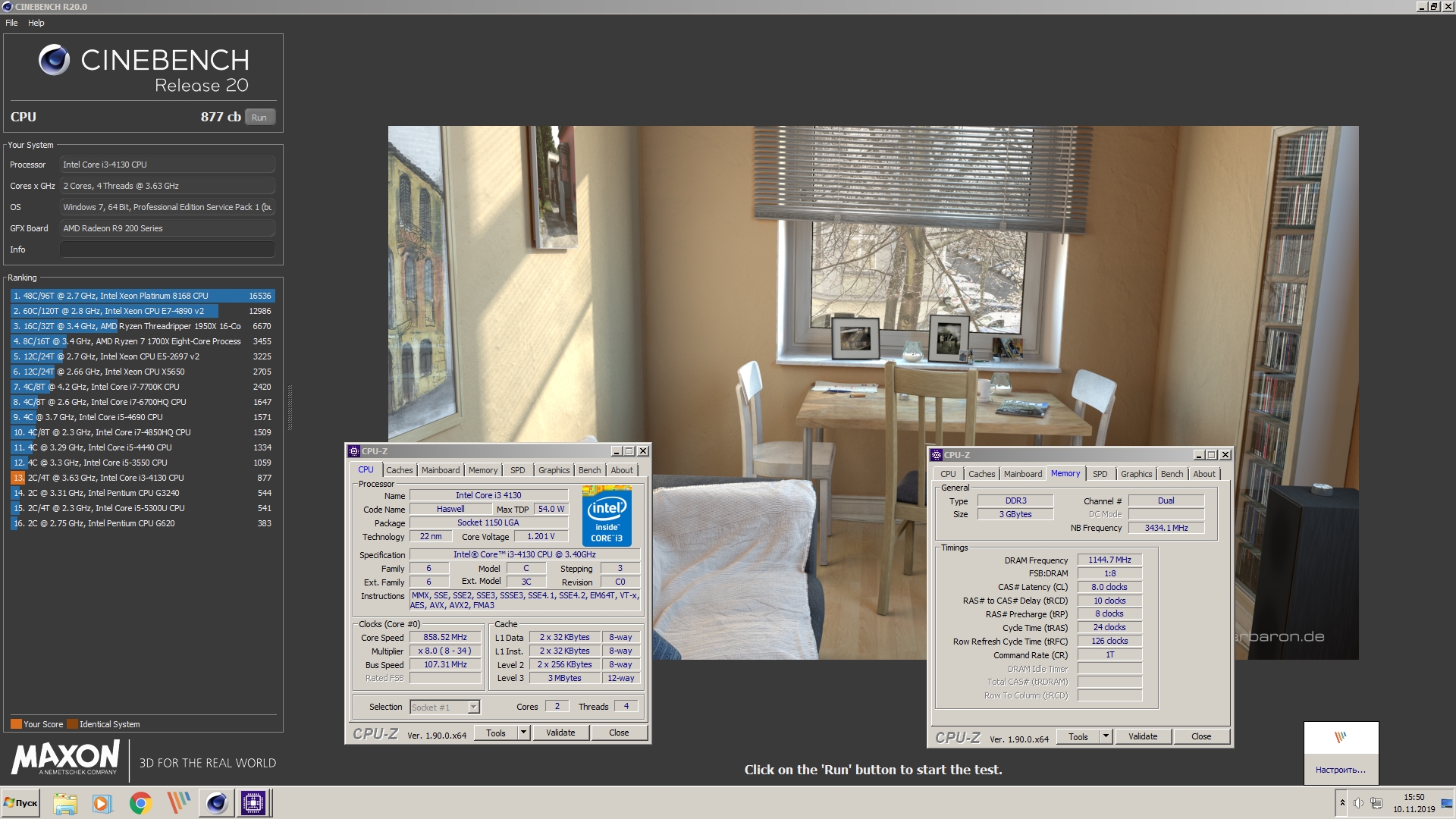Click the MAXON logo

65,758
